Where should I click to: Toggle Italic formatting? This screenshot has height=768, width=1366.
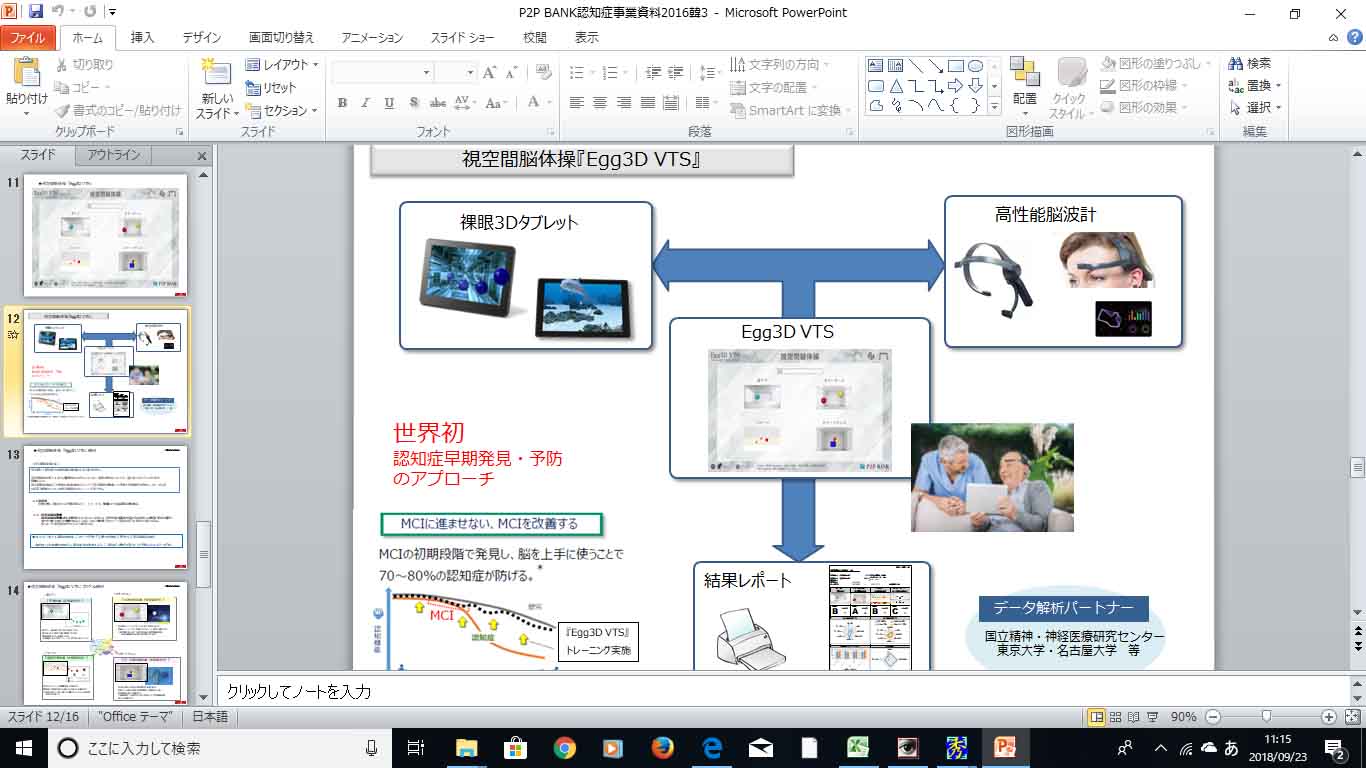tap(365, 103)
